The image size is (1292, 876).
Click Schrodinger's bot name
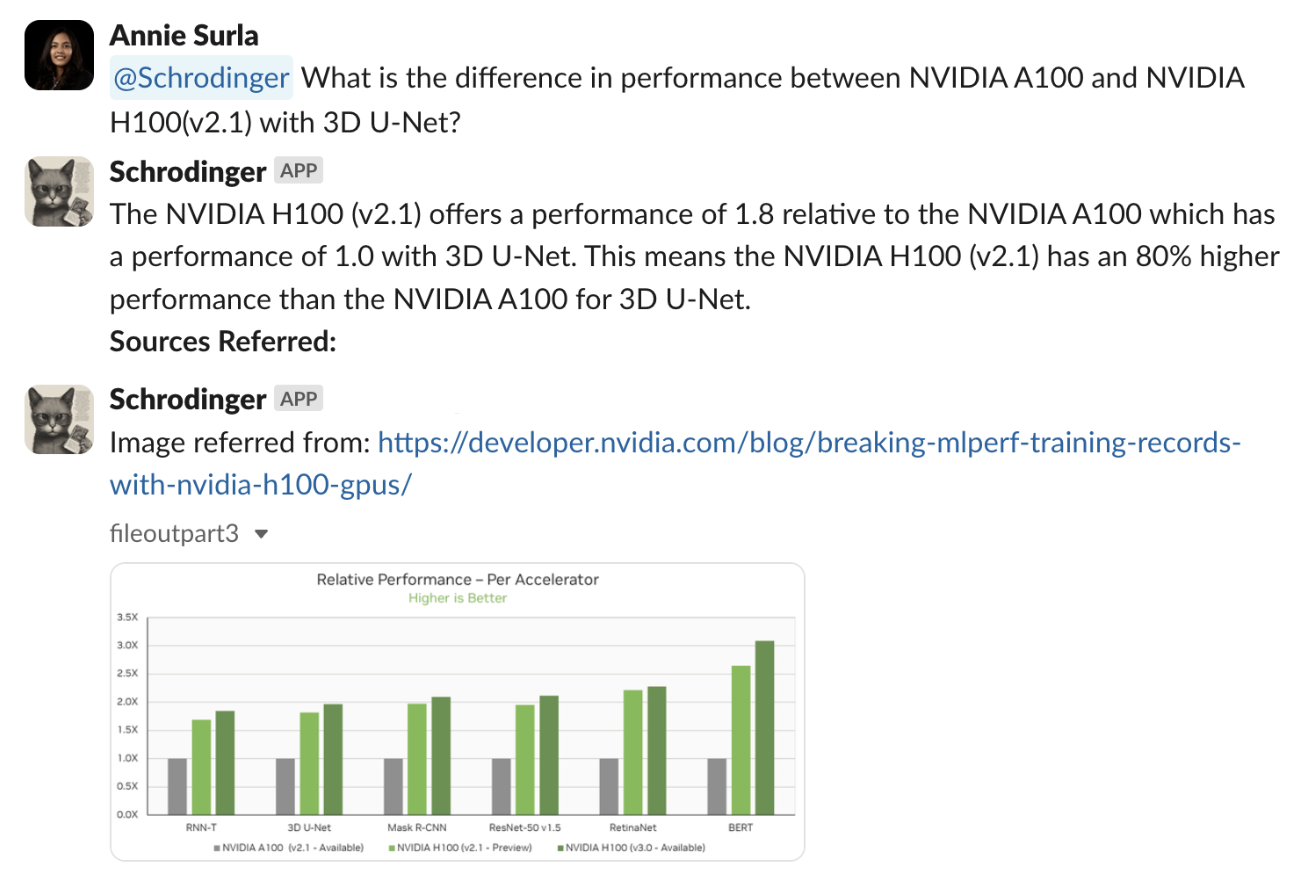click(x=187, y=170)
